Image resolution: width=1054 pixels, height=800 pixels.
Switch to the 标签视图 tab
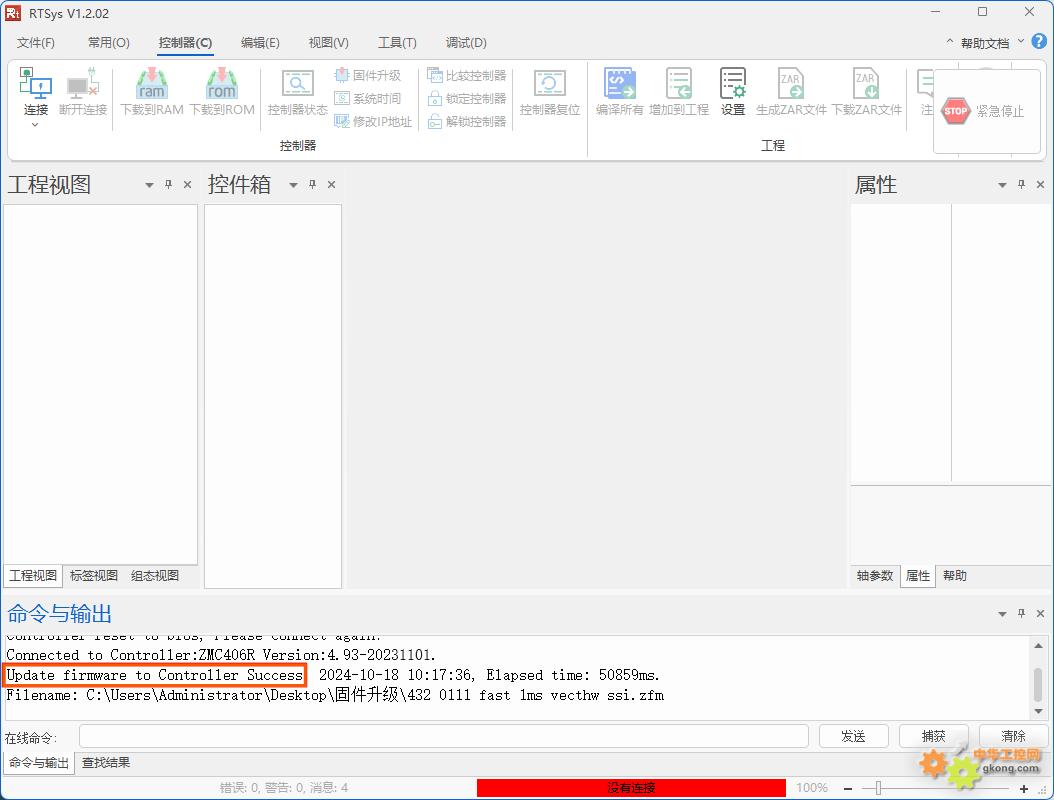[93, 575]
